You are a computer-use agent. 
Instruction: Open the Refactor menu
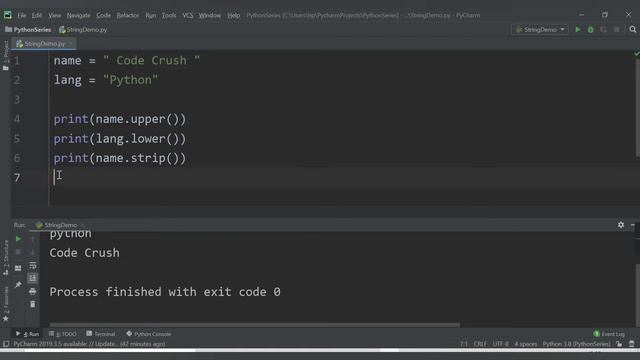128,15
